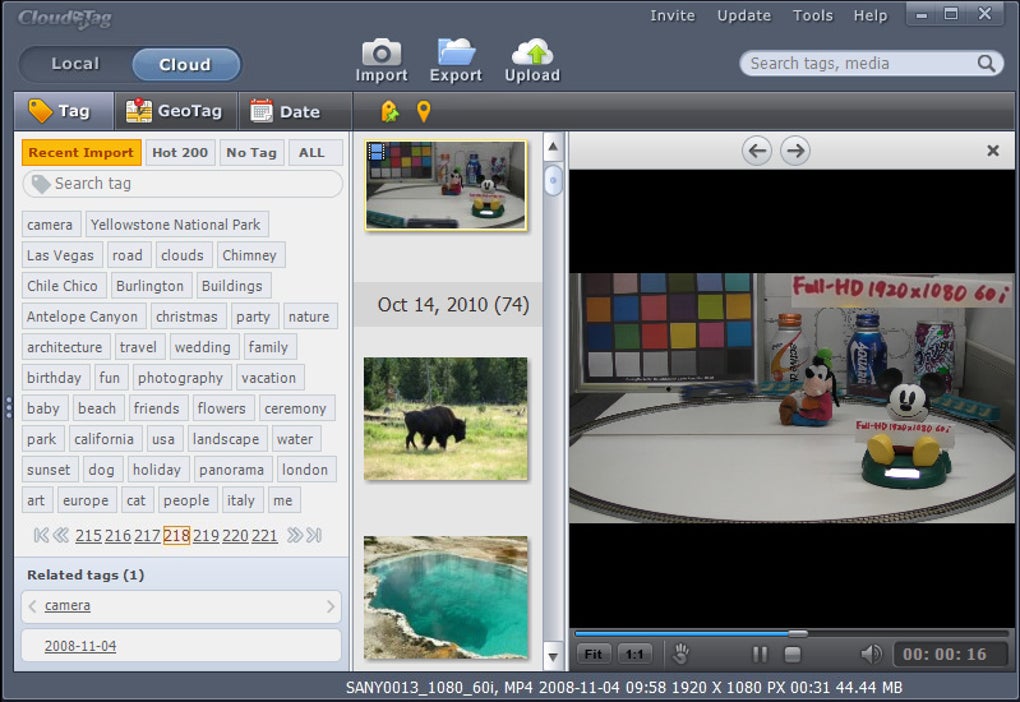Go to previous media with left arrow

click(x=758, y=151)
